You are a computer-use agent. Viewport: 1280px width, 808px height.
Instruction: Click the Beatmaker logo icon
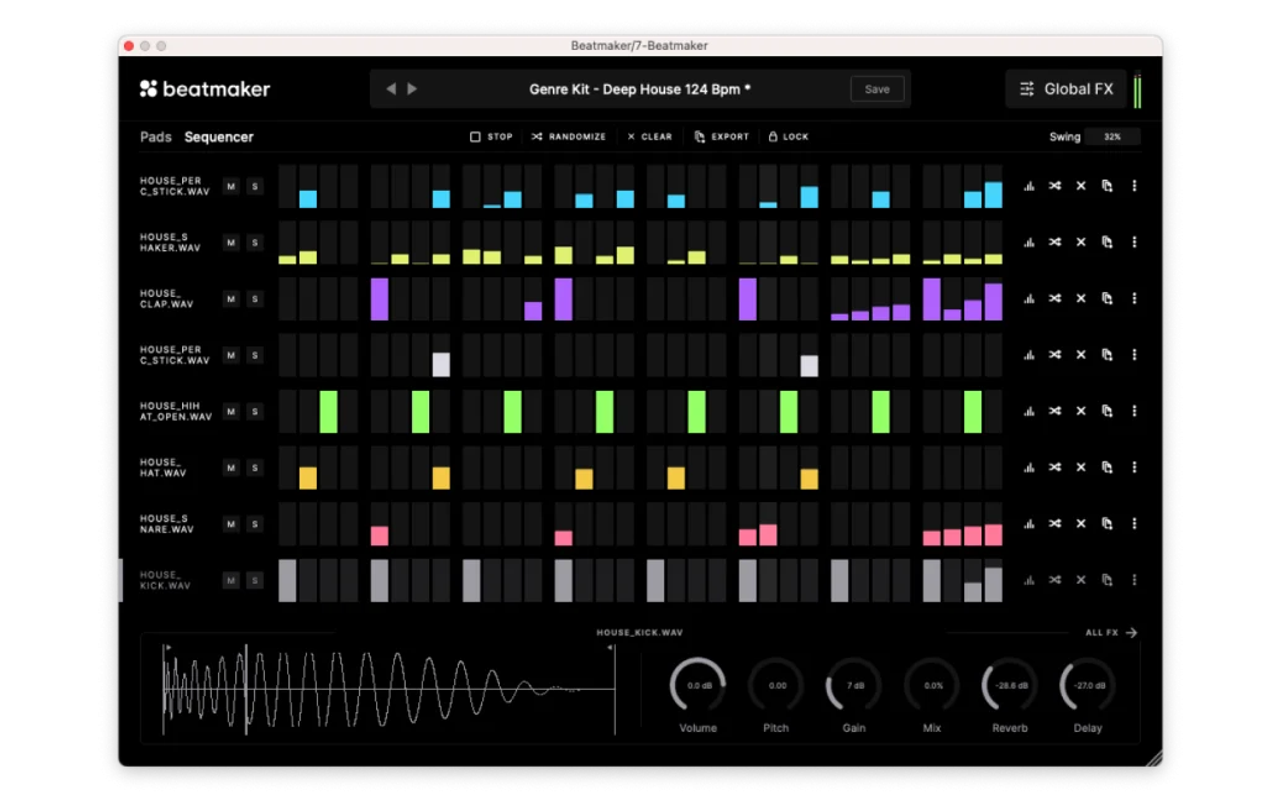(148, 89)
